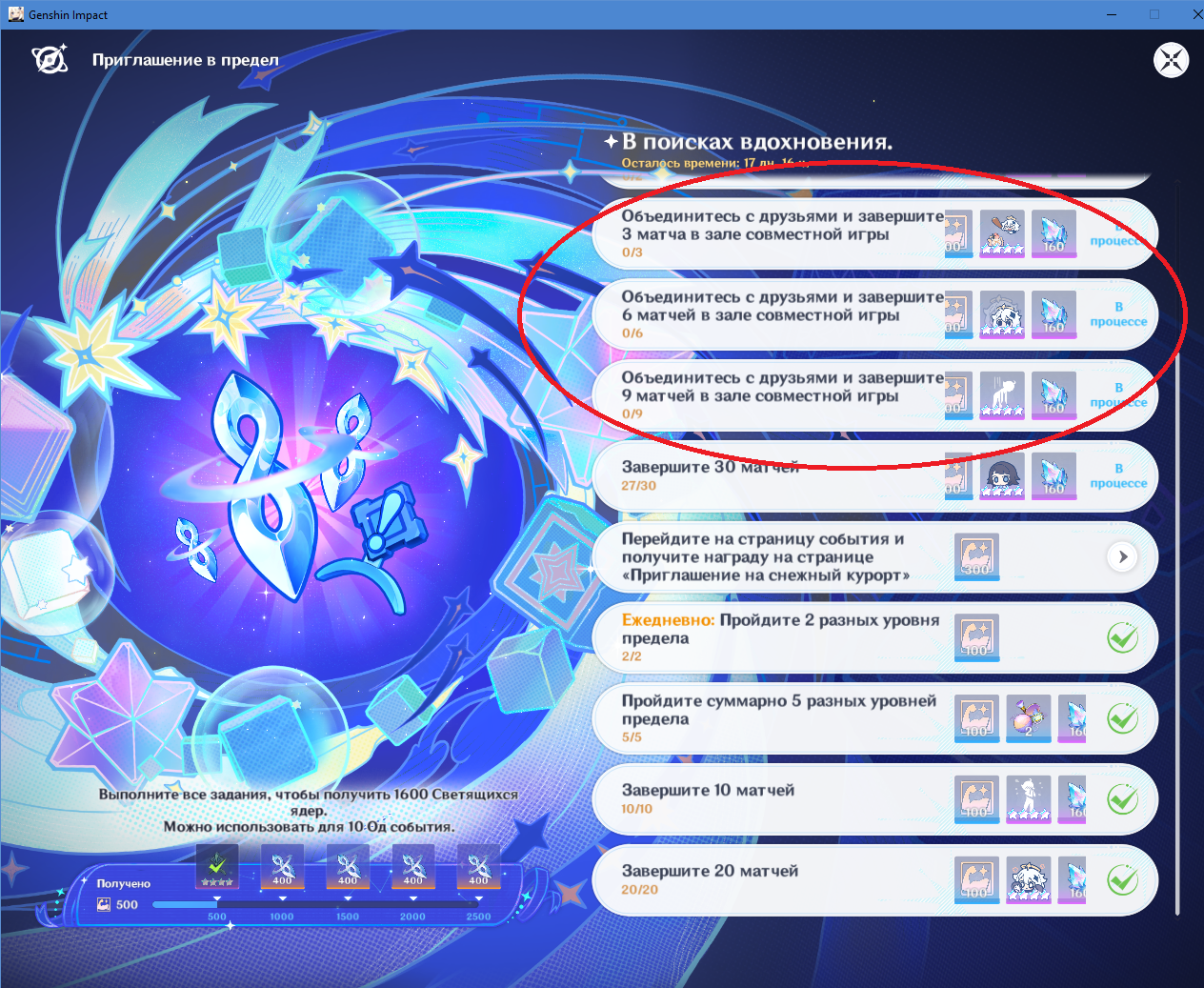The width and height of the screenshot is (1204, 988).
Task: Click "В процессе" status on the 30 matches task
Action: (x=1118, y=476)
